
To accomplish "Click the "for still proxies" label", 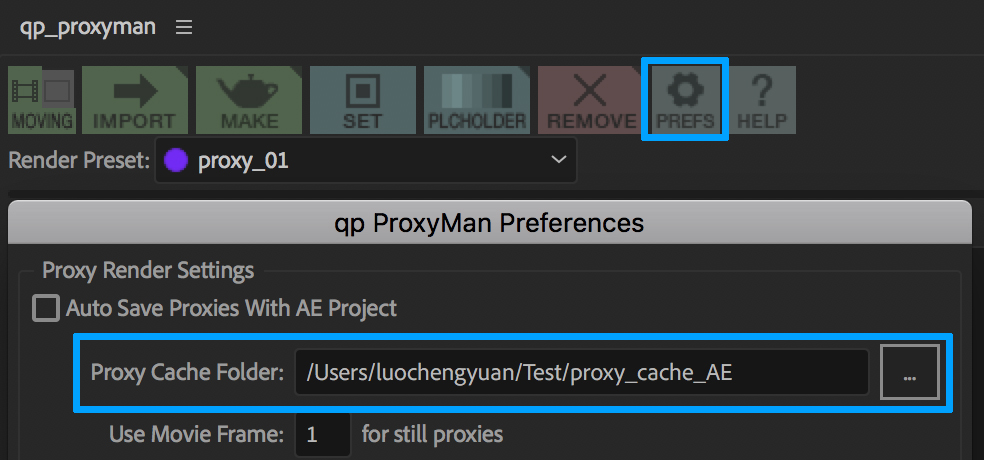I will click(x=432, y=435).
